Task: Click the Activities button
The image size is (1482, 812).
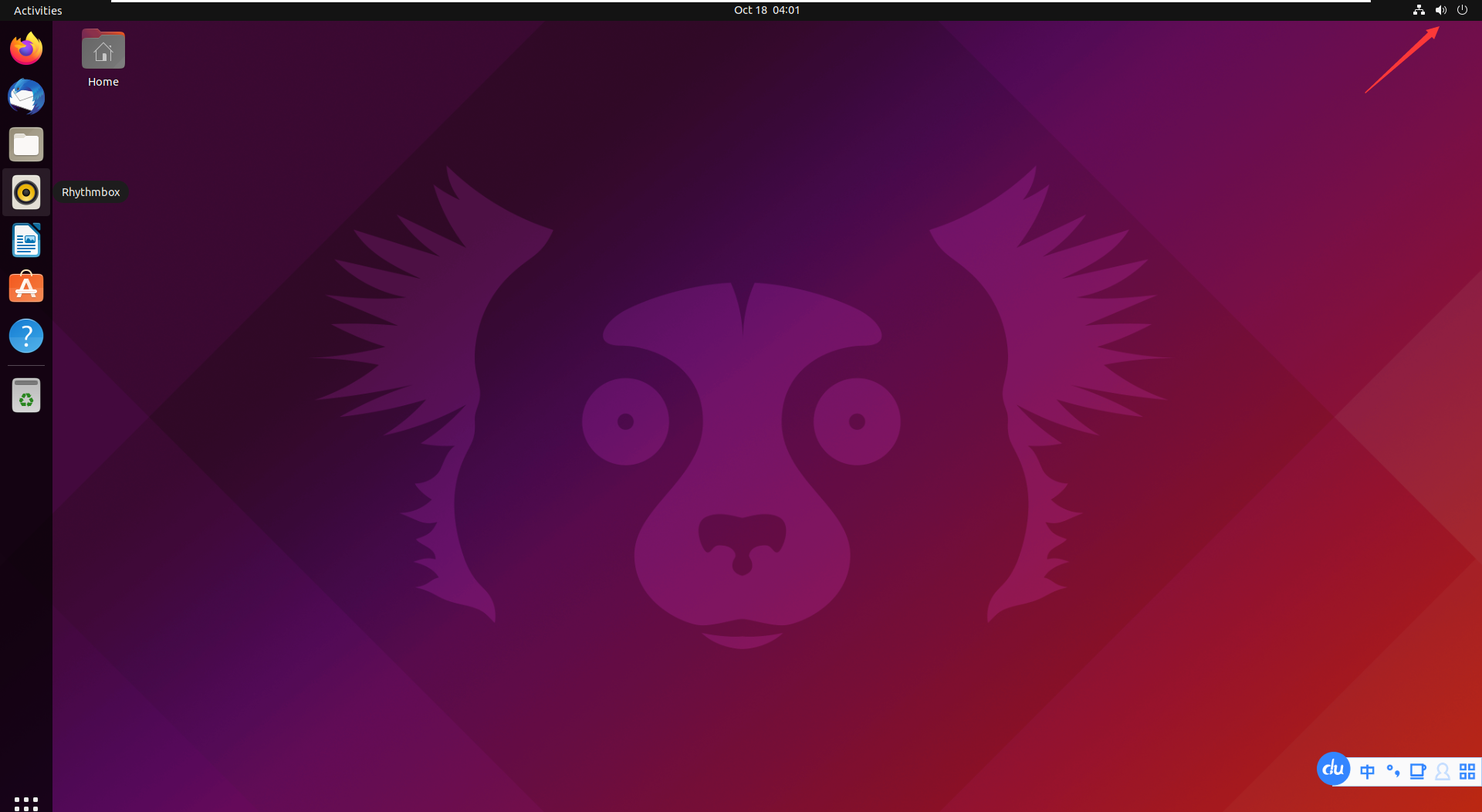Action: click(x=38, y=10)
